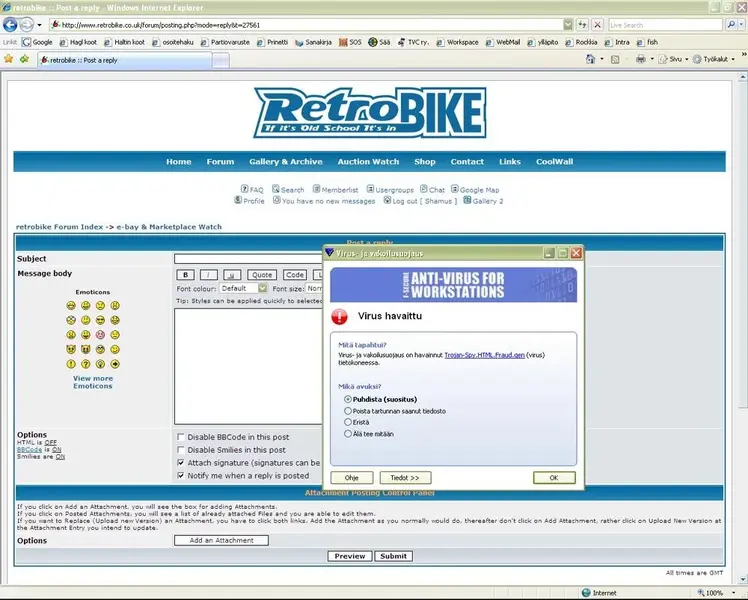Click the Refresh page icon
The height and width of the screenshot is (600, 748).
coord(582,25)
